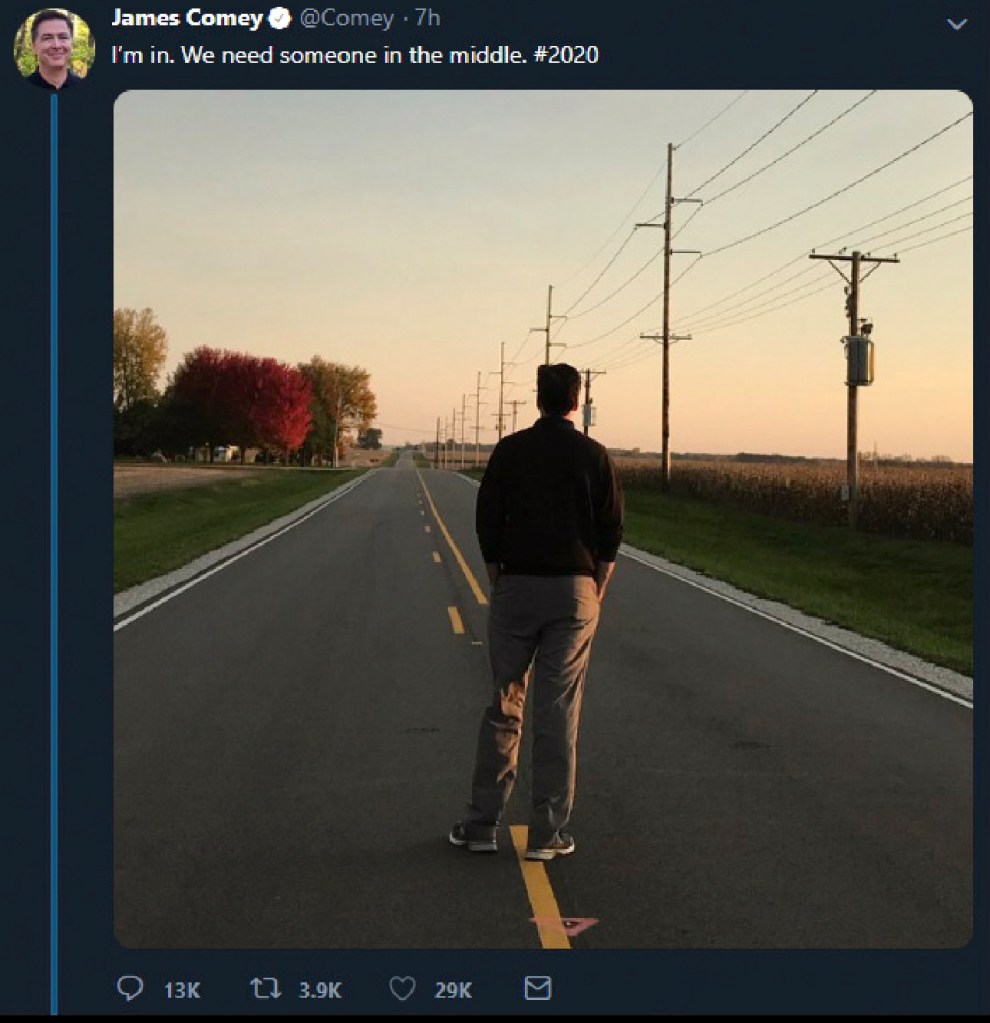Open James Comey's profile avatar picture
This screenshot has height=1023, width=990.
[54, 49]
